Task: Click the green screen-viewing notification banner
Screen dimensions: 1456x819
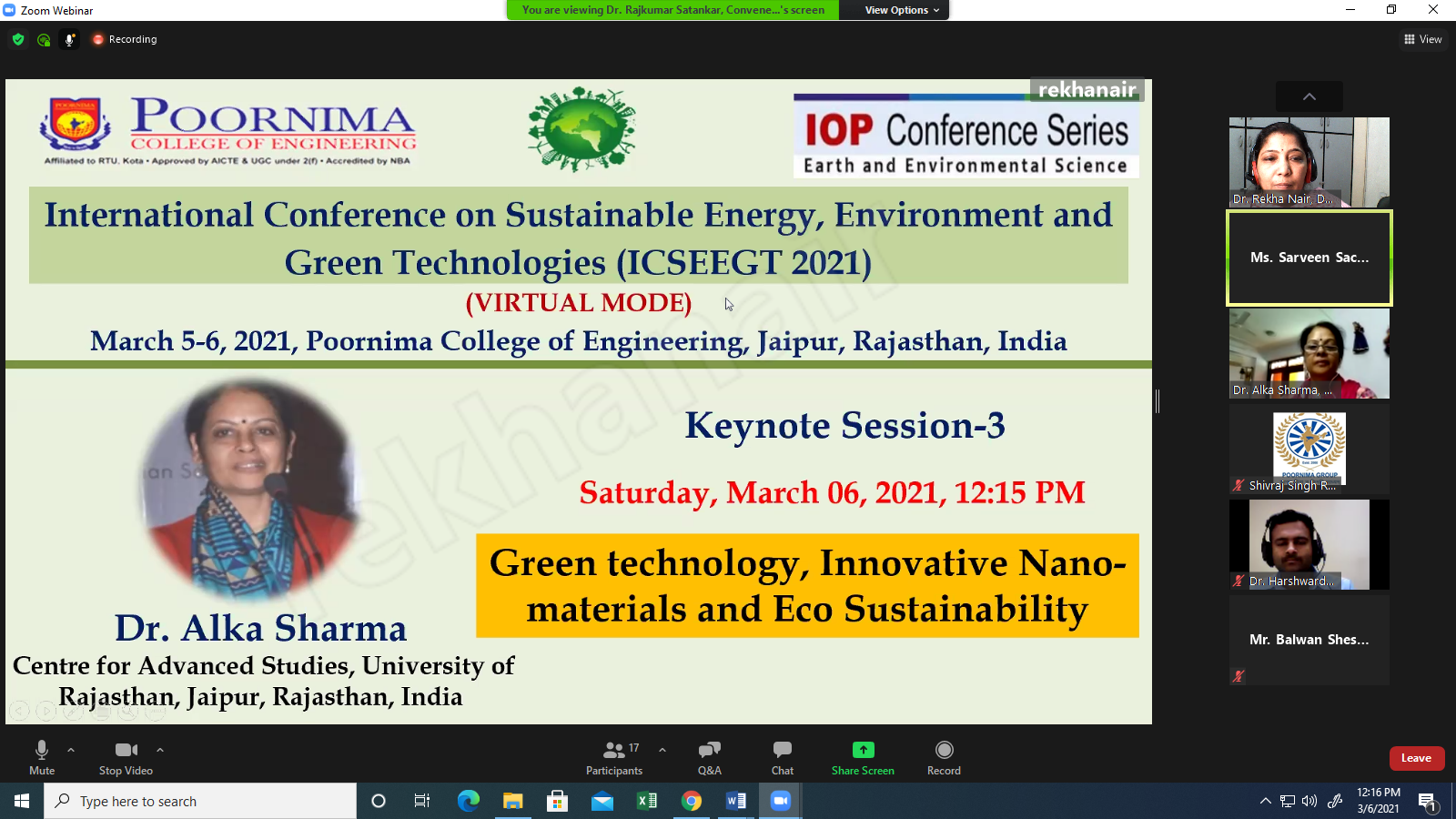Action: point(673,10)
